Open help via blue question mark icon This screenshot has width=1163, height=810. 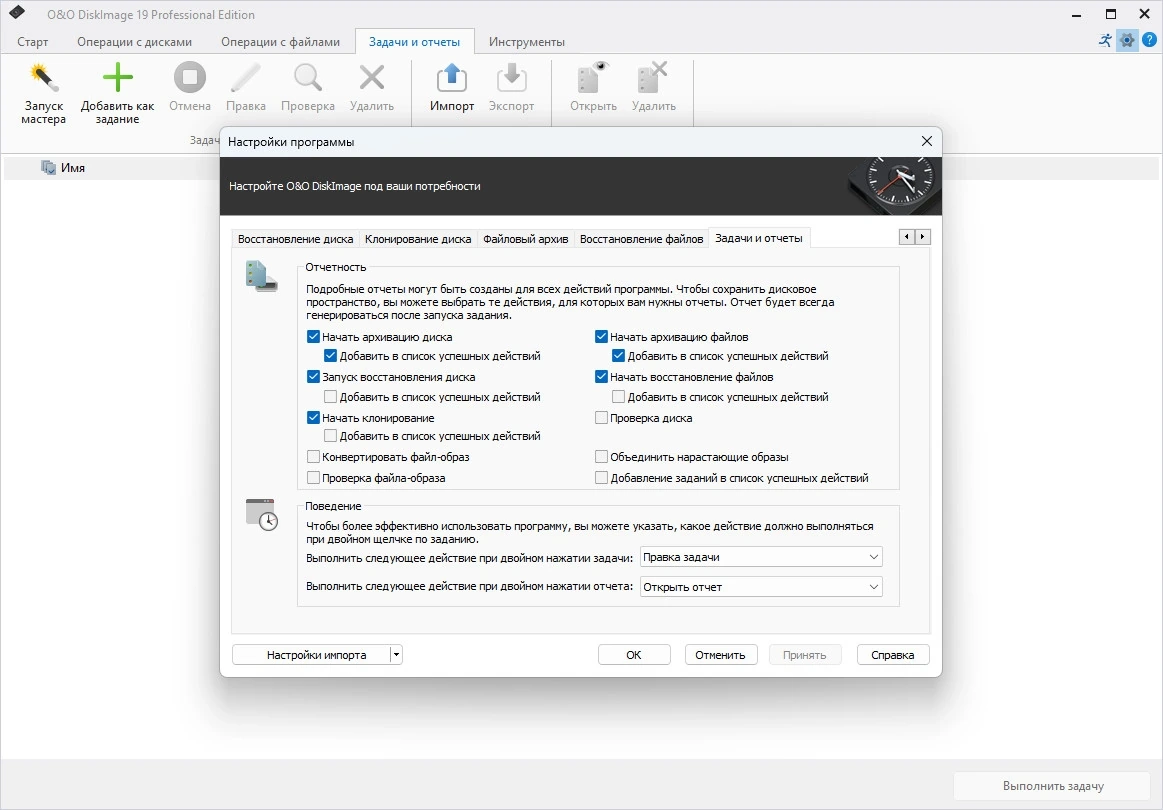tap(1150, 40)
